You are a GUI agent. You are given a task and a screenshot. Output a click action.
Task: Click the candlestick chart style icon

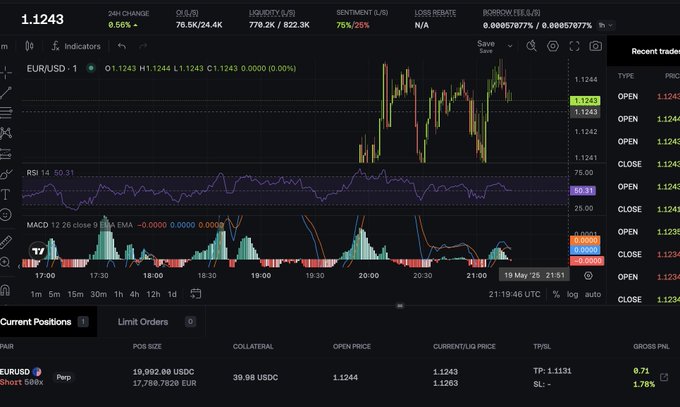click(x=29, y=46)
